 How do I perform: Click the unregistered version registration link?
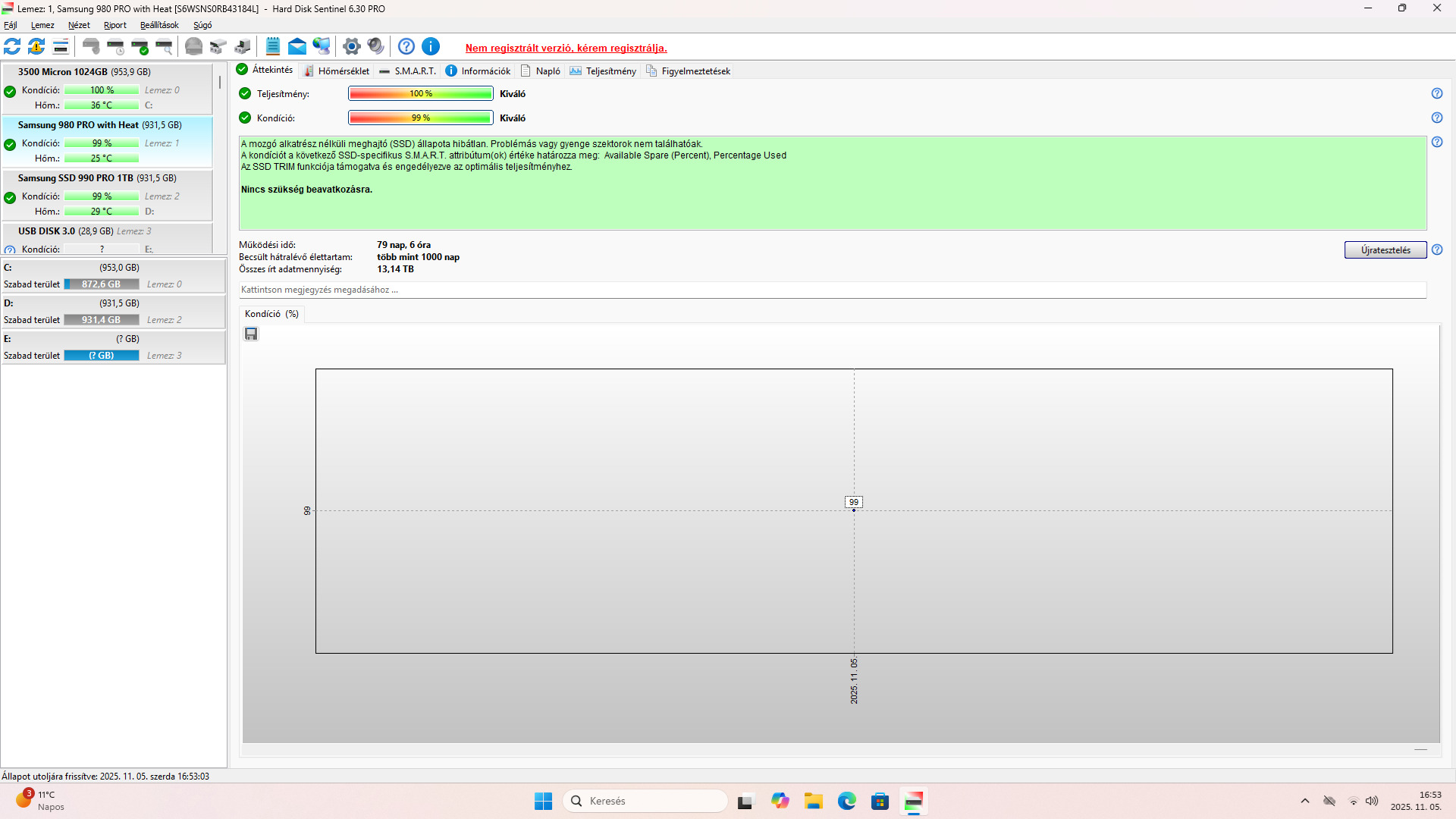click(x=566, y=49)
